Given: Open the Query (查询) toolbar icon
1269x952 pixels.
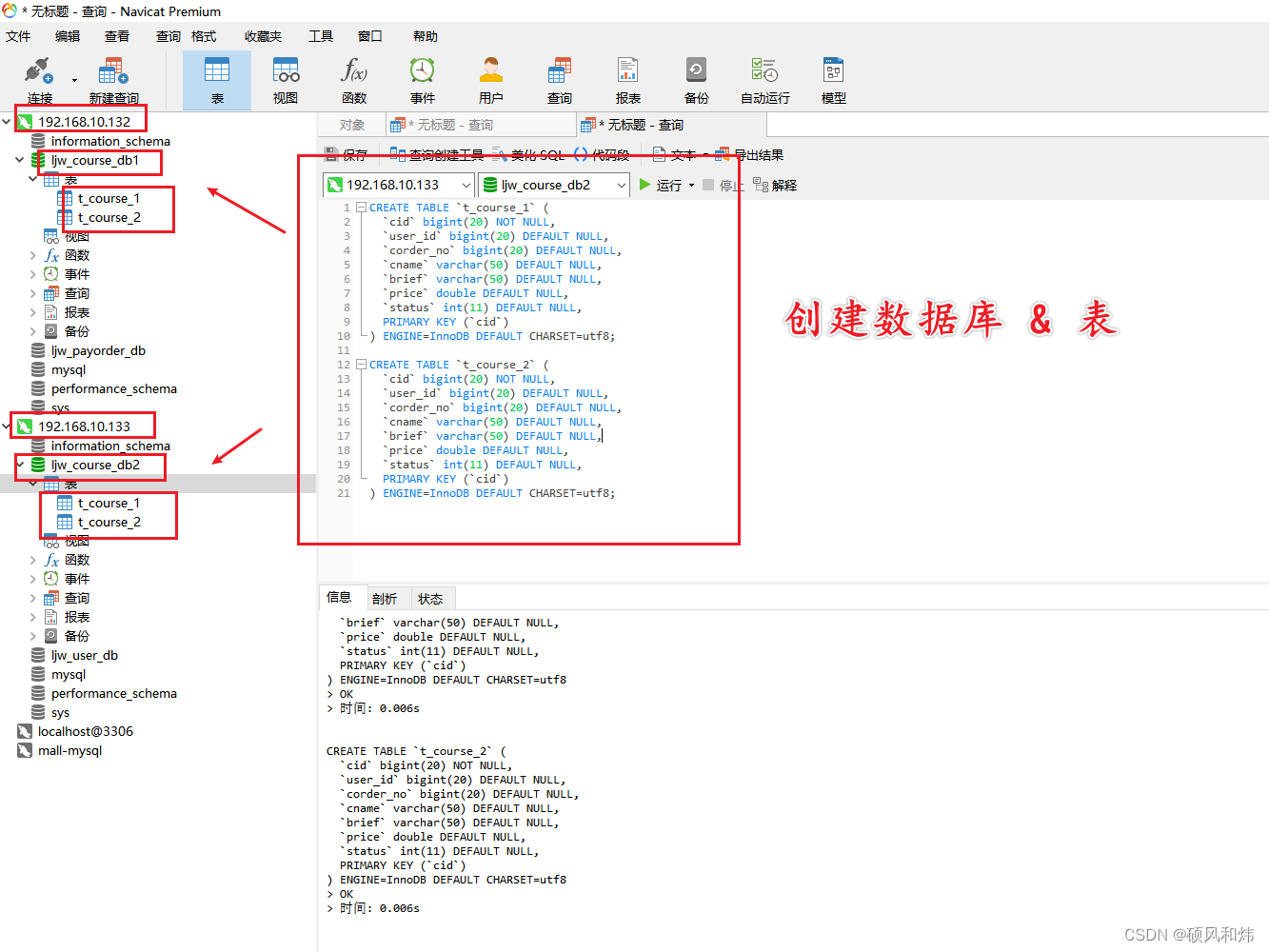Looking at the screenshot, I should (x=560, y=80).
